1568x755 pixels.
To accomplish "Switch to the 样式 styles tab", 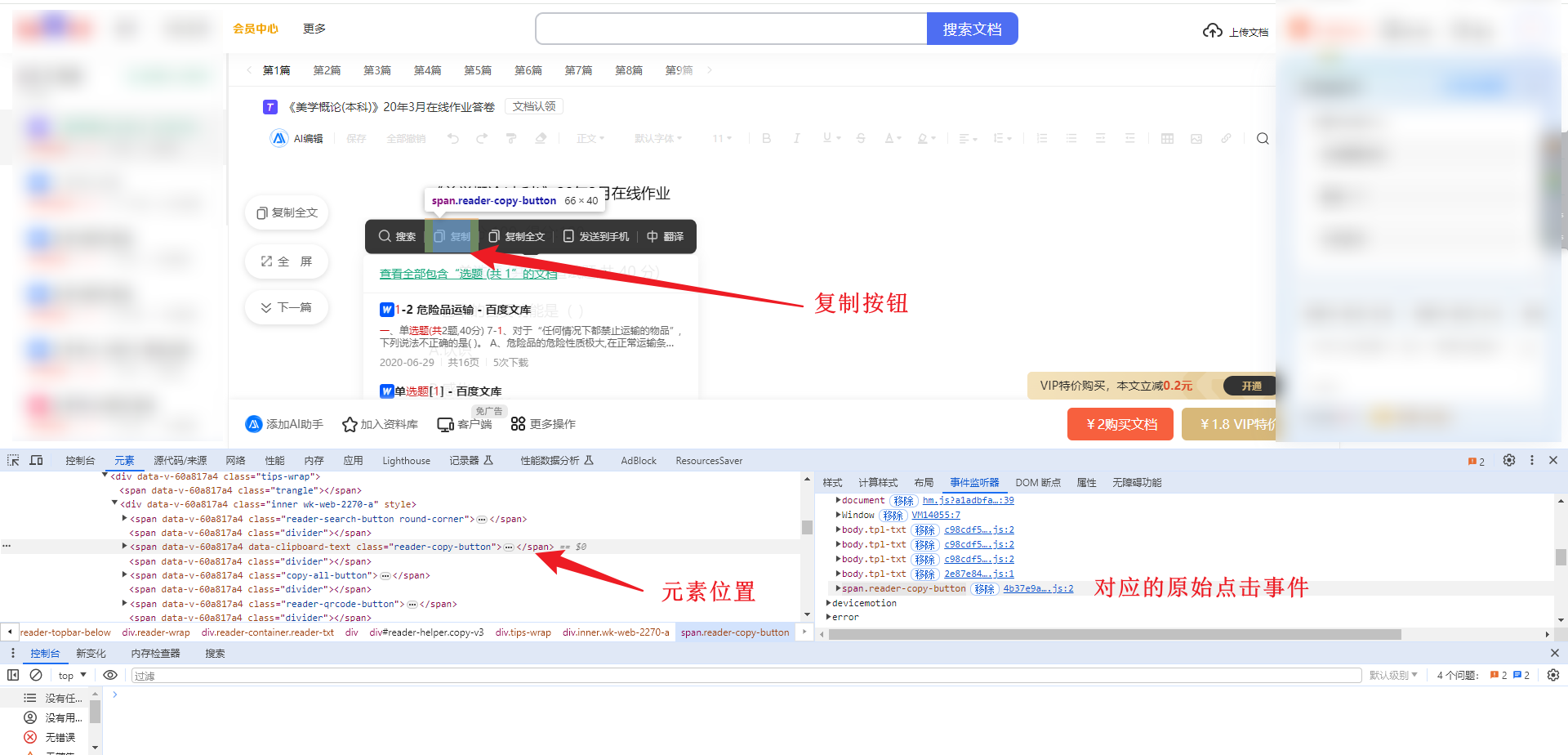I will coord(832,483).
